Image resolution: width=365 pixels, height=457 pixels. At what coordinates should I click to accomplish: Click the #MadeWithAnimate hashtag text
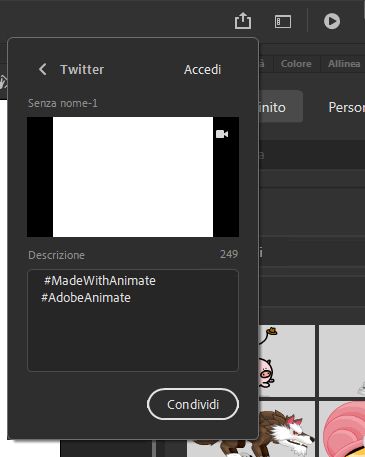[100, 281]
